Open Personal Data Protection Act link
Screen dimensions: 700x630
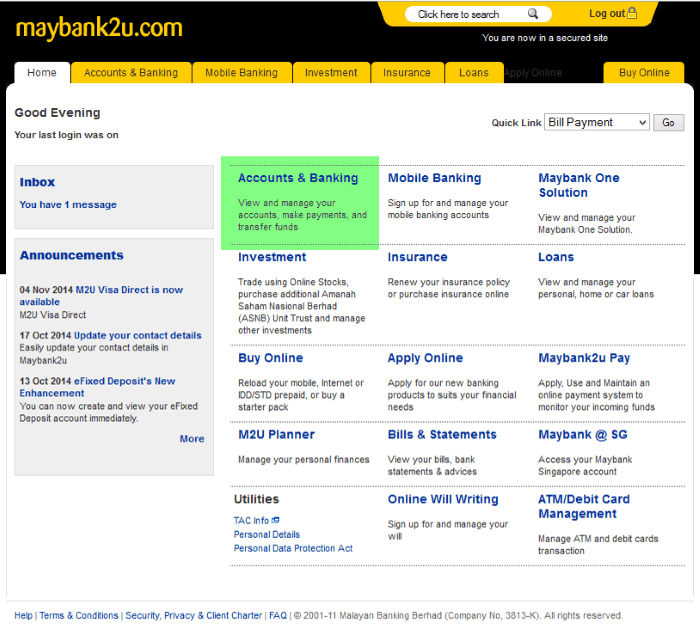(x=293, y=548)
